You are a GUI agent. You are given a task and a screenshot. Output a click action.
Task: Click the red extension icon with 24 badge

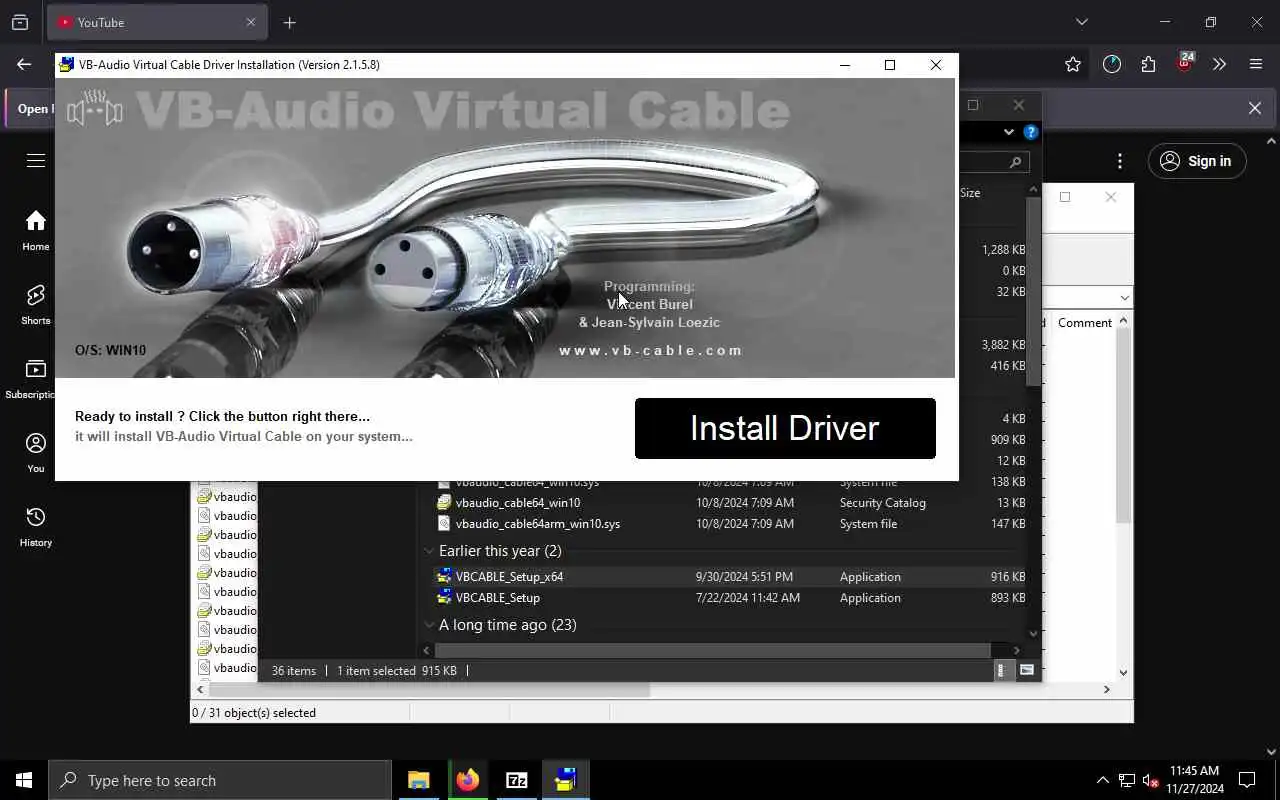pos(1185,62)
